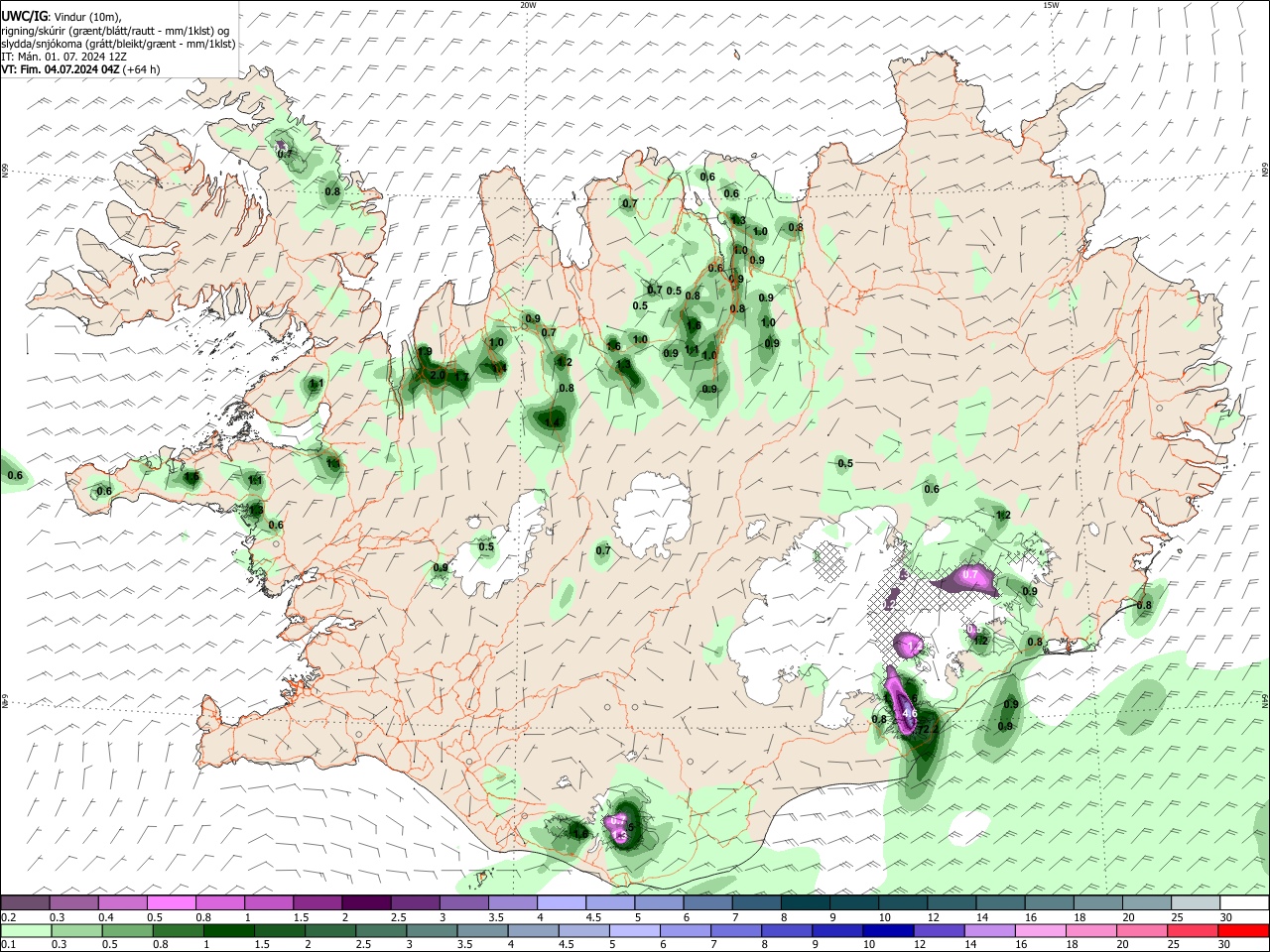Choose the bright magenta 0.5 snow scale swatch
The height and width of the screenshot is (952, 1270).
click(171, 902)
